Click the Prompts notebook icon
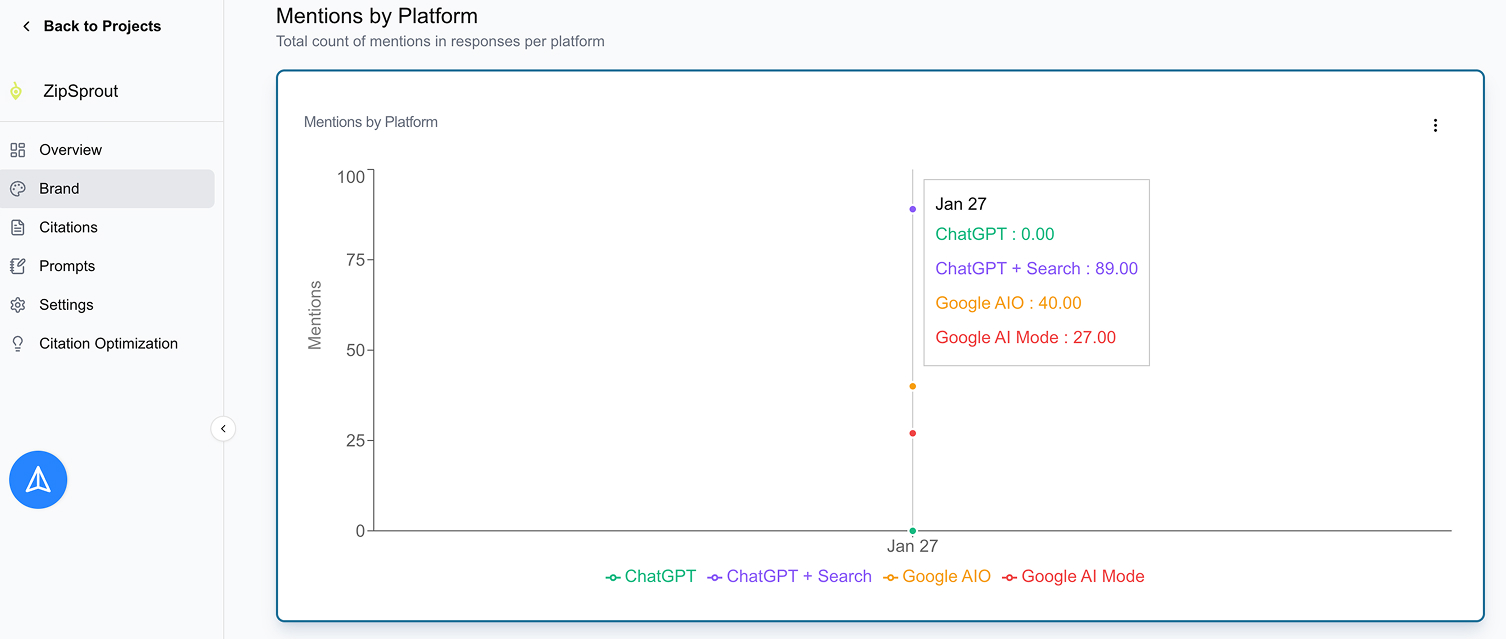The image size is (1506, 639). coord(17,266)
